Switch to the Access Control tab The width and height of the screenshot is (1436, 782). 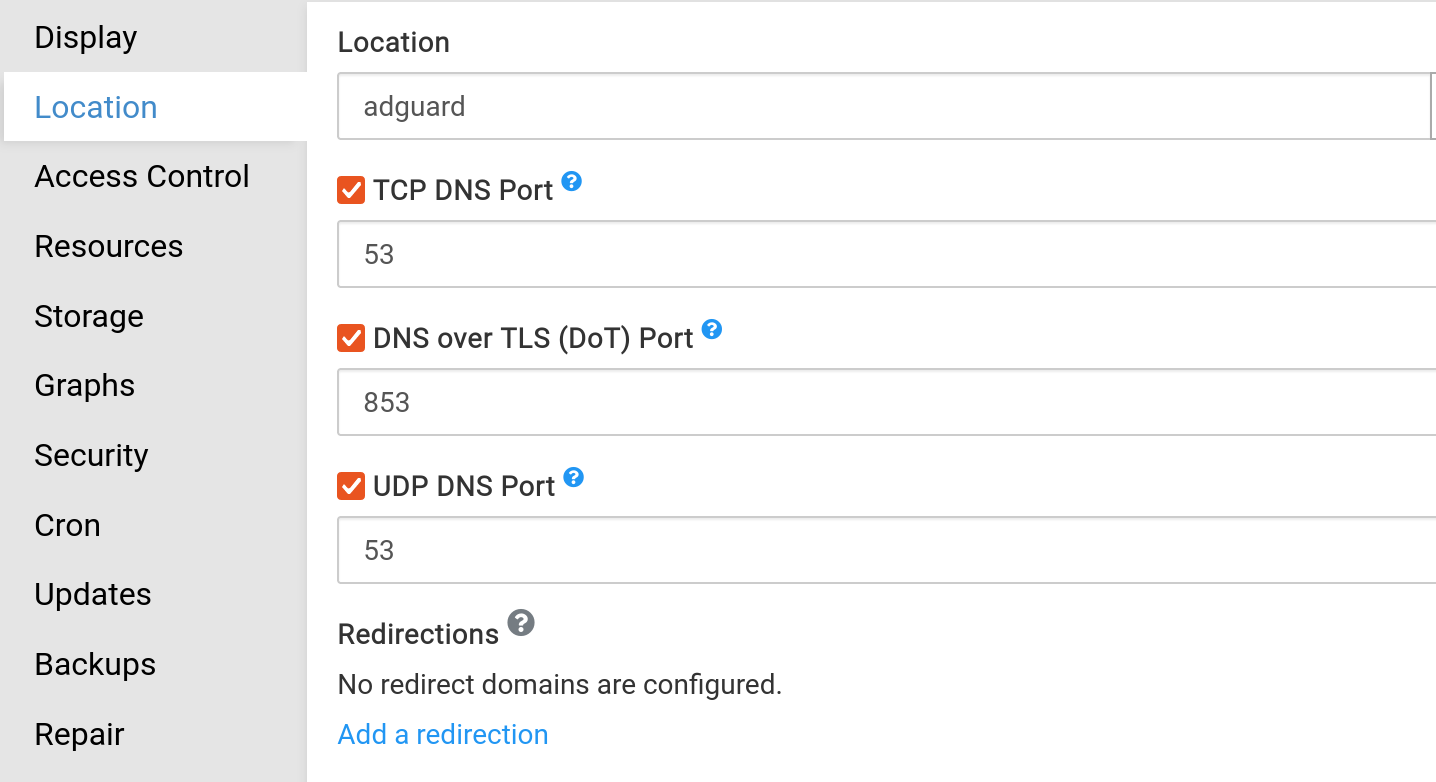point(142,177)
